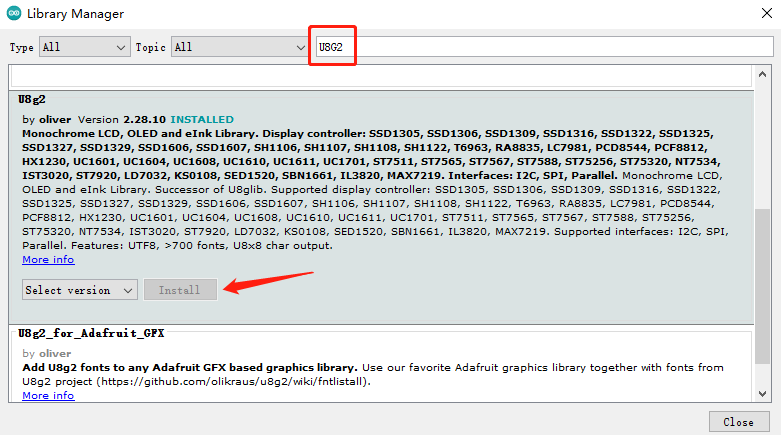This screenshot has height=435, width=781.
Task: Click the vertical scrollbar thumb
Action: point(762,286)
